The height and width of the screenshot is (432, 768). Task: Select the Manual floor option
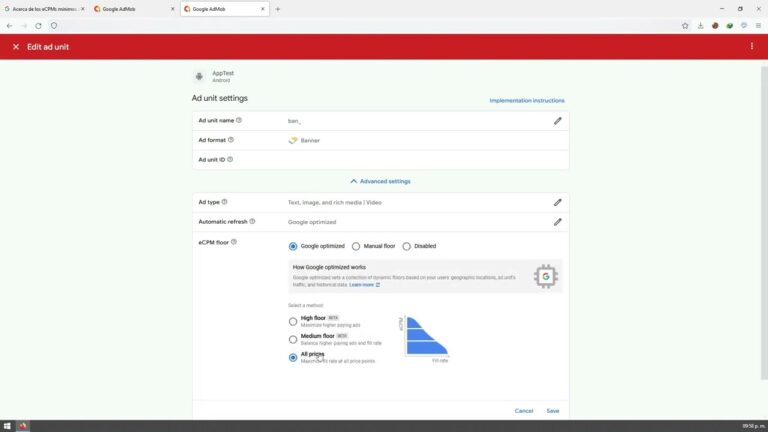[x=356, y=246]
